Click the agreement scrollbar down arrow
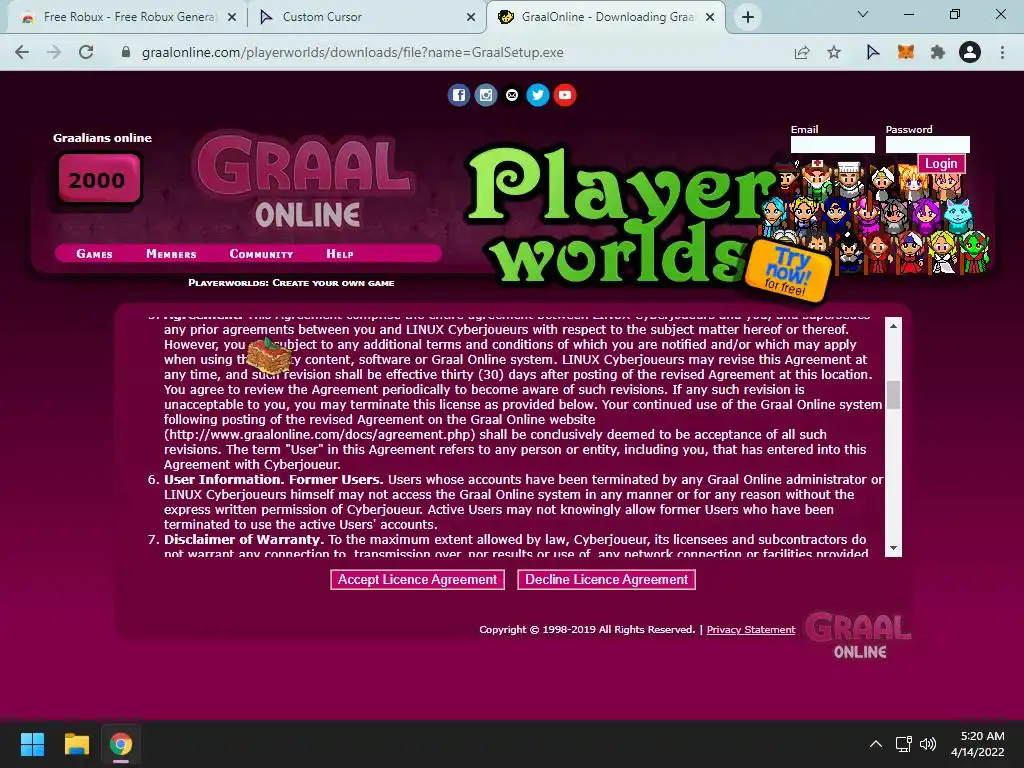 893,548
